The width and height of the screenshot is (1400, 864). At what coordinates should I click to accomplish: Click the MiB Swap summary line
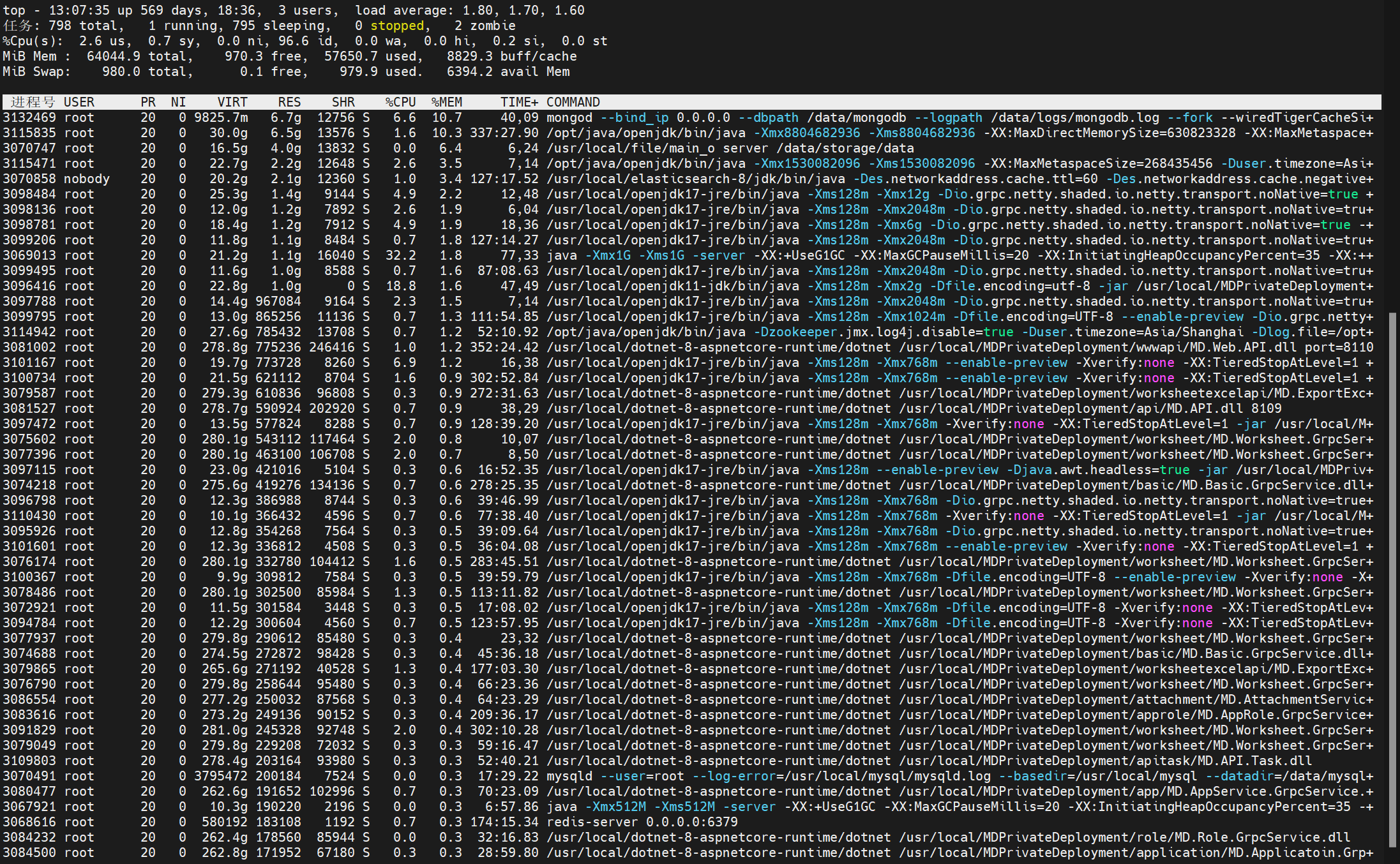point(286,71)
